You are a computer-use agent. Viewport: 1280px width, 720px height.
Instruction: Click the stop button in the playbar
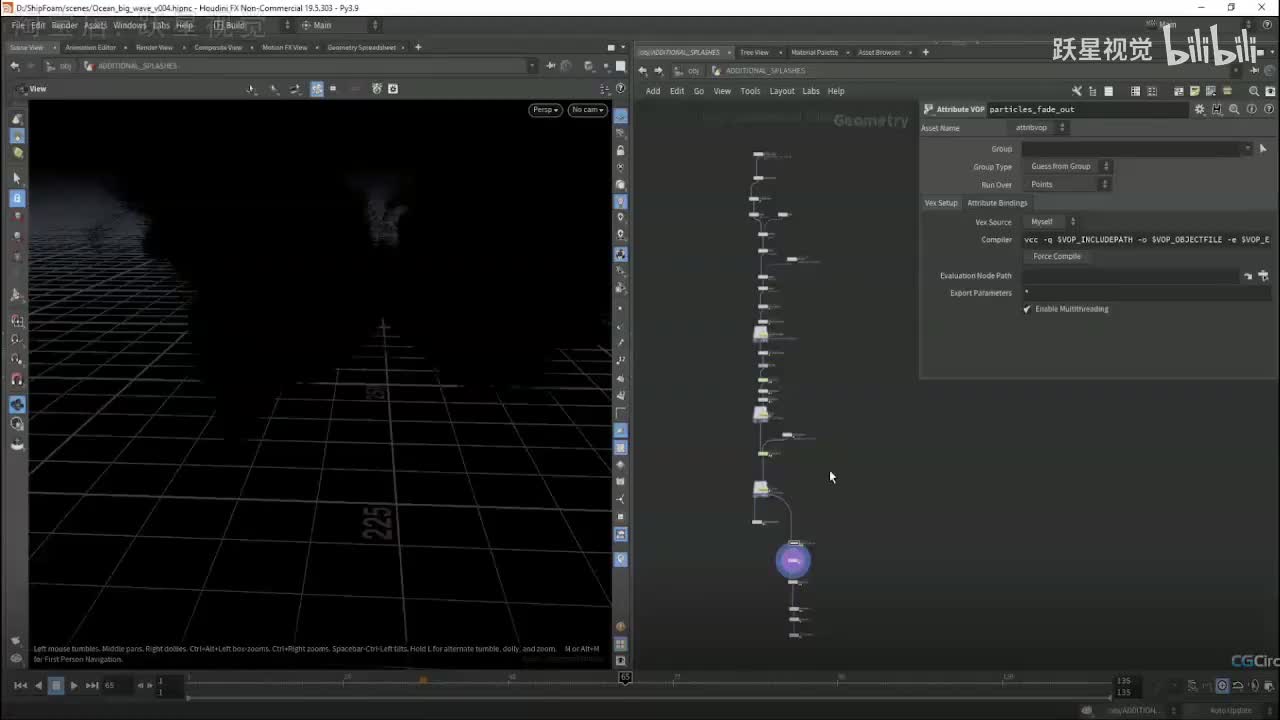pos(57,685)
